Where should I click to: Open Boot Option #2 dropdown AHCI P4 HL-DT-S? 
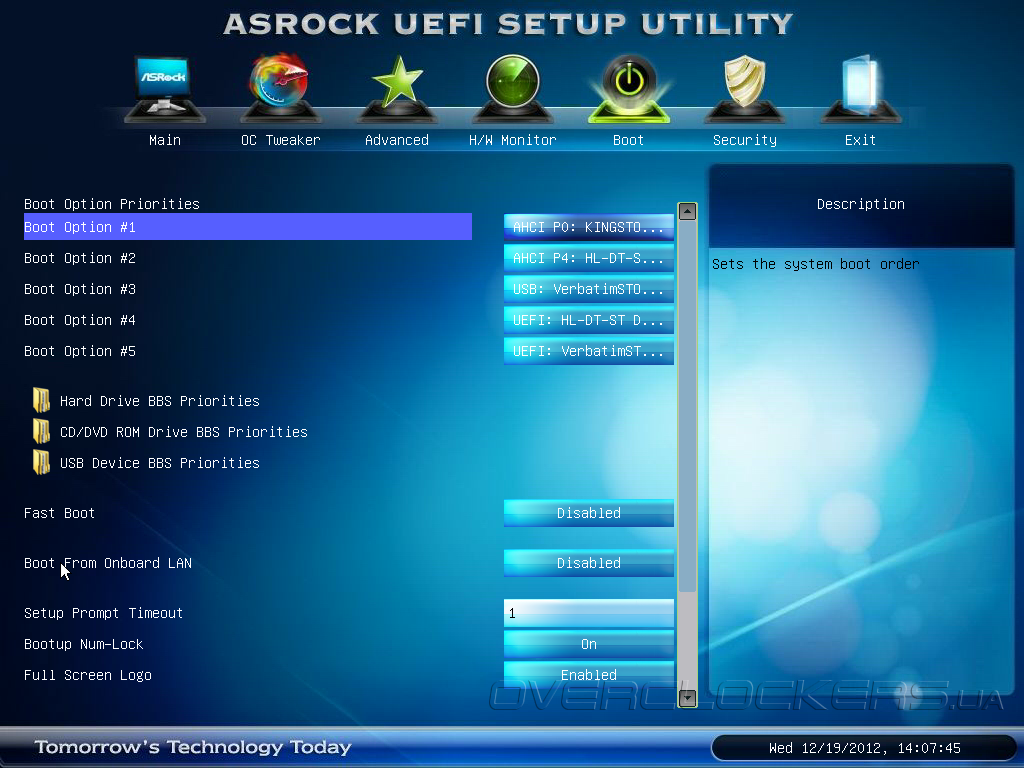click(x=588, y=258)
